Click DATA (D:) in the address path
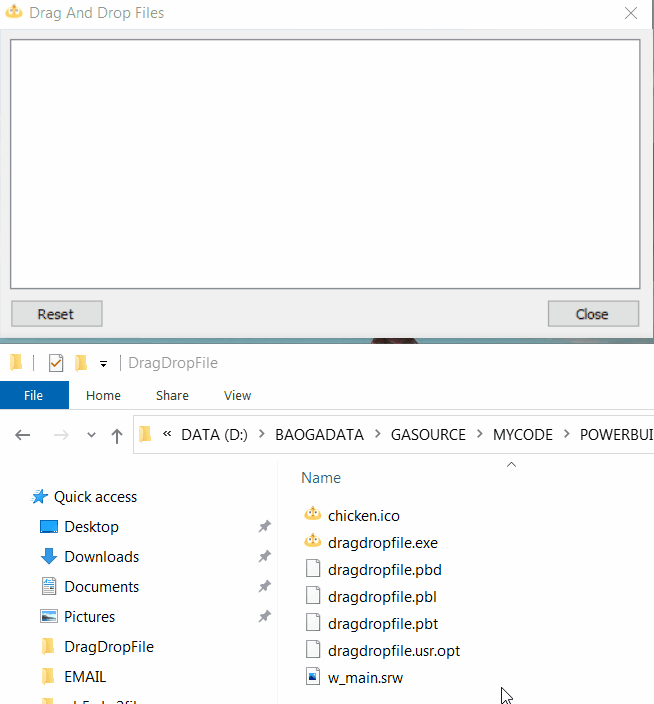This screenshot has width=654, height=704. tap(215, 435)
